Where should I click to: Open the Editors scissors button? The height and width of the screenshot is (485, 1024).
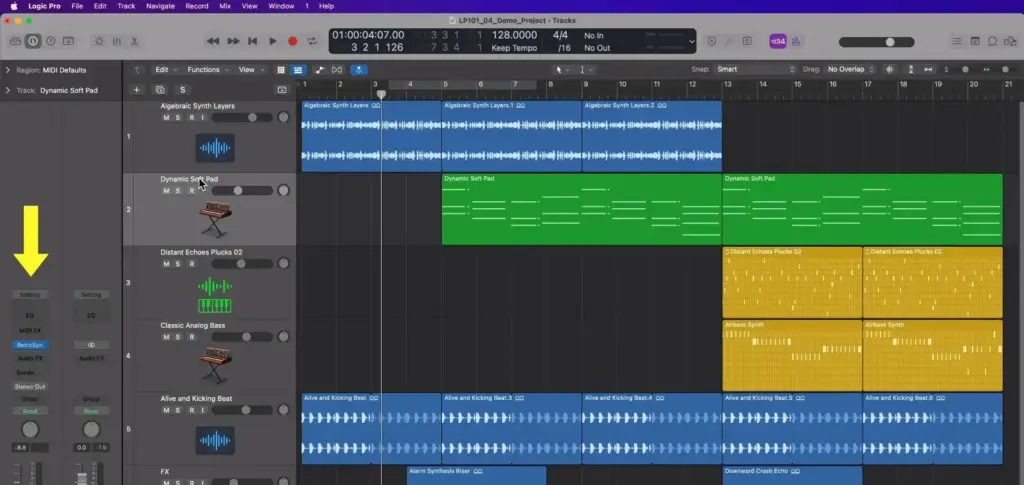tap(134, 41)
